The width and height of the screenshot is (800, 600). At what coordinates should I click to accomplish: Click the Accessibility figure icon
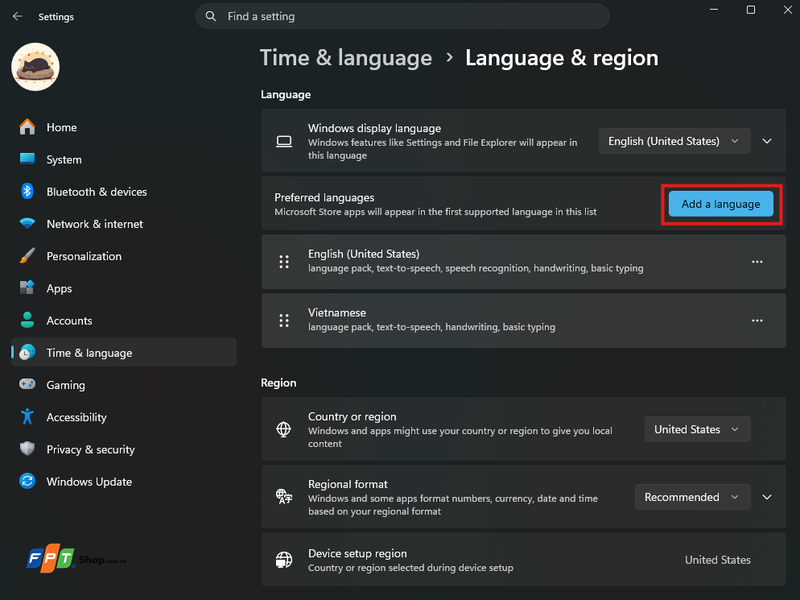click(x=27, y=416)
